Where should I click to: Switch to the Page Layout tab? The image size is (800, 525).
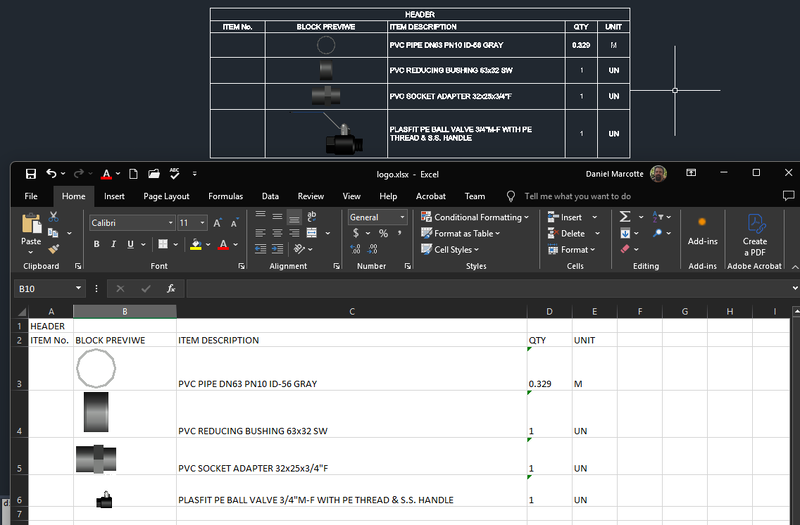pos(166,197)
